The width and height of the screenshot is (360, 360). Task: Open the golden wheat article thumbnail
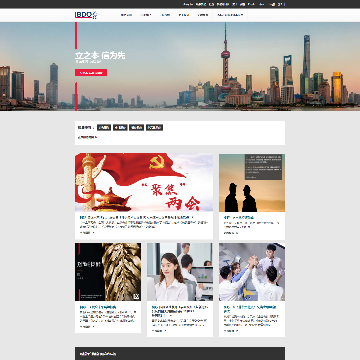pyautogui.click(x=108, y=272)
